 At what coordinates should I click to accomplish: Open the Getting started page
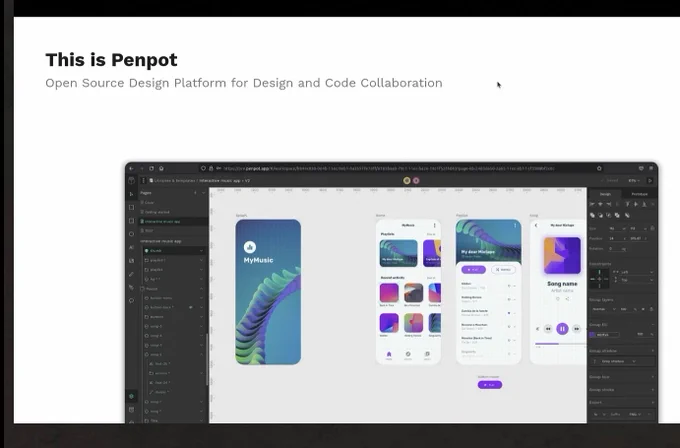[173, 212]
